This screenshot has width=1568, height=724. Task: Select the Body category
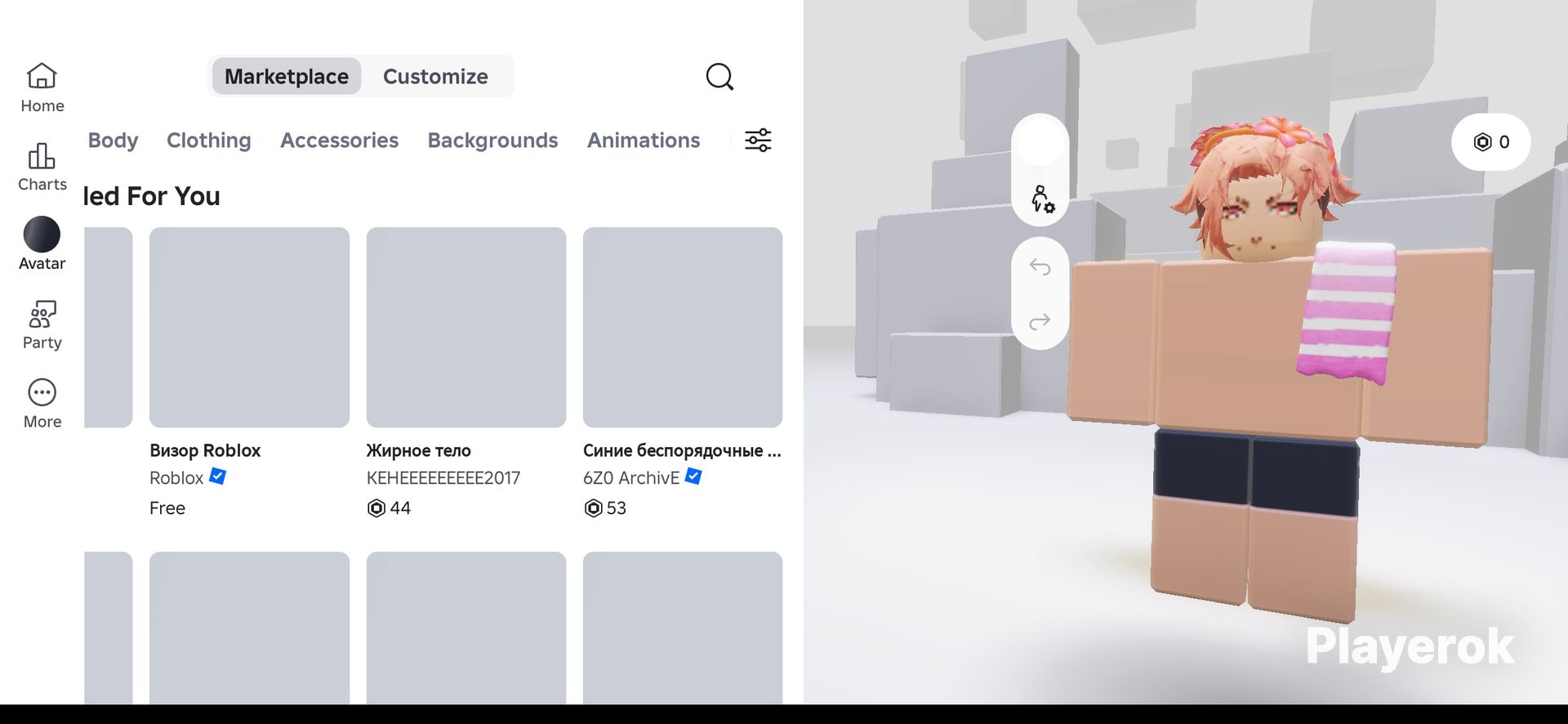click(x=113, y=141)
